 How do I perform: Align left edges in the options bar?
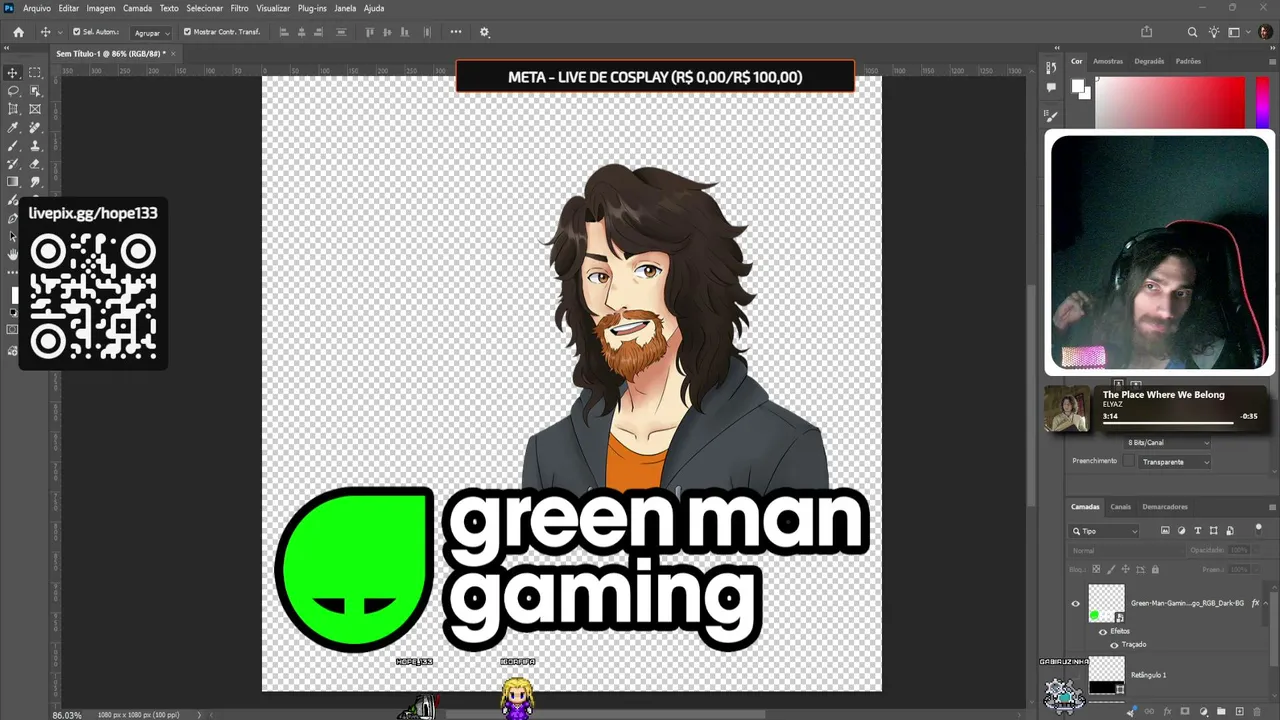[284, 32]
